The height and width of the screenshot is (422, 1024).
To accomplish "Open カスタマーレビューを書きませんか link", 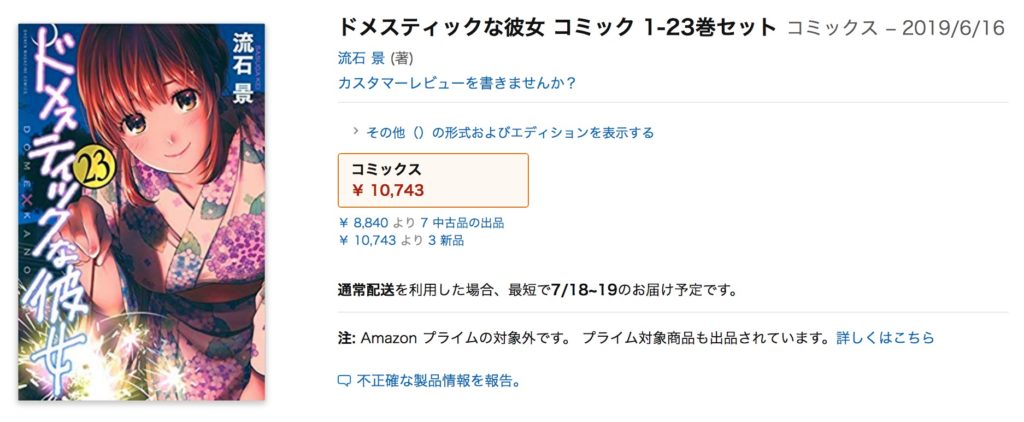I will click(457, 84).
